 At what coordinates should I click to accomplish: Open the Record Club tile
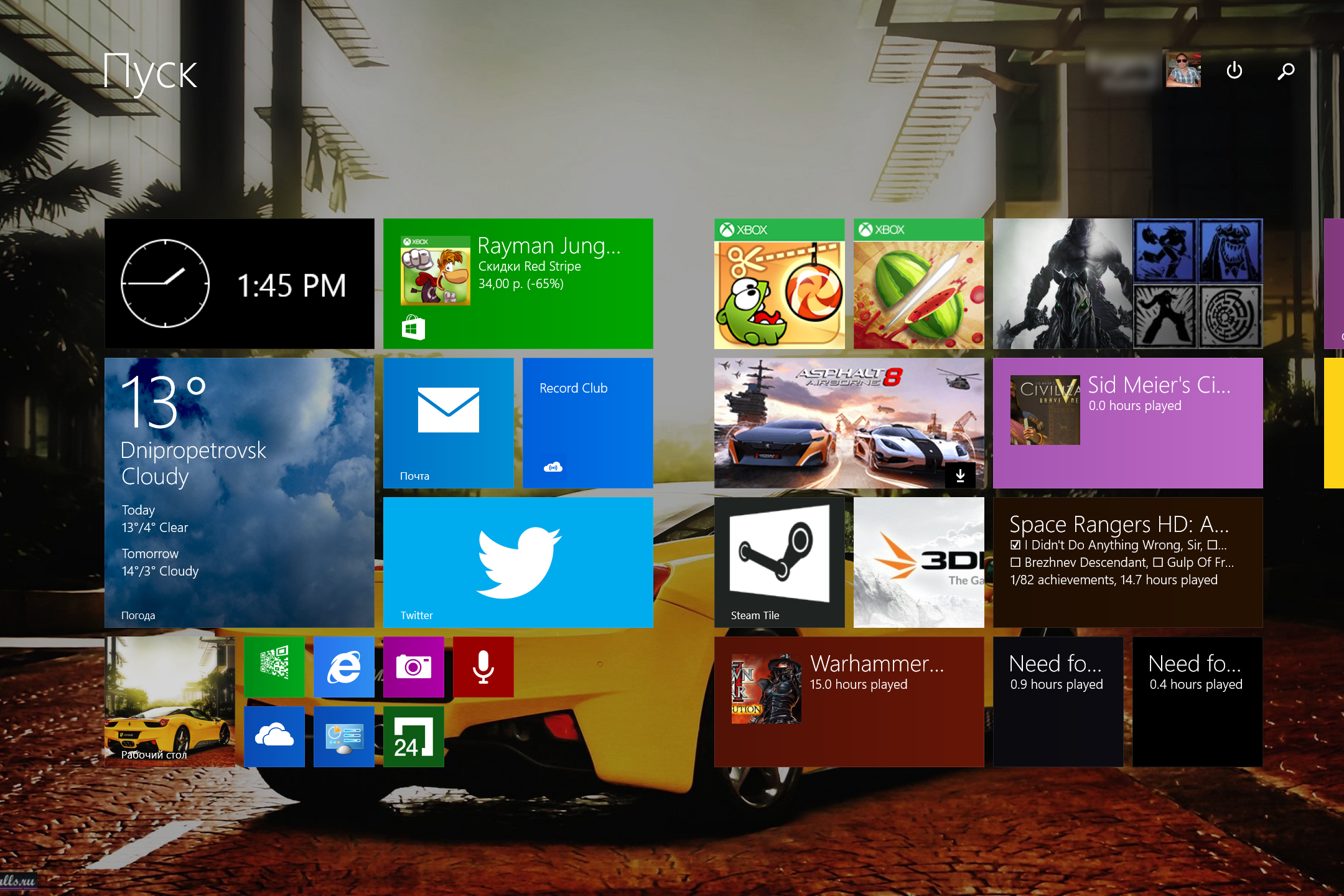588,423
